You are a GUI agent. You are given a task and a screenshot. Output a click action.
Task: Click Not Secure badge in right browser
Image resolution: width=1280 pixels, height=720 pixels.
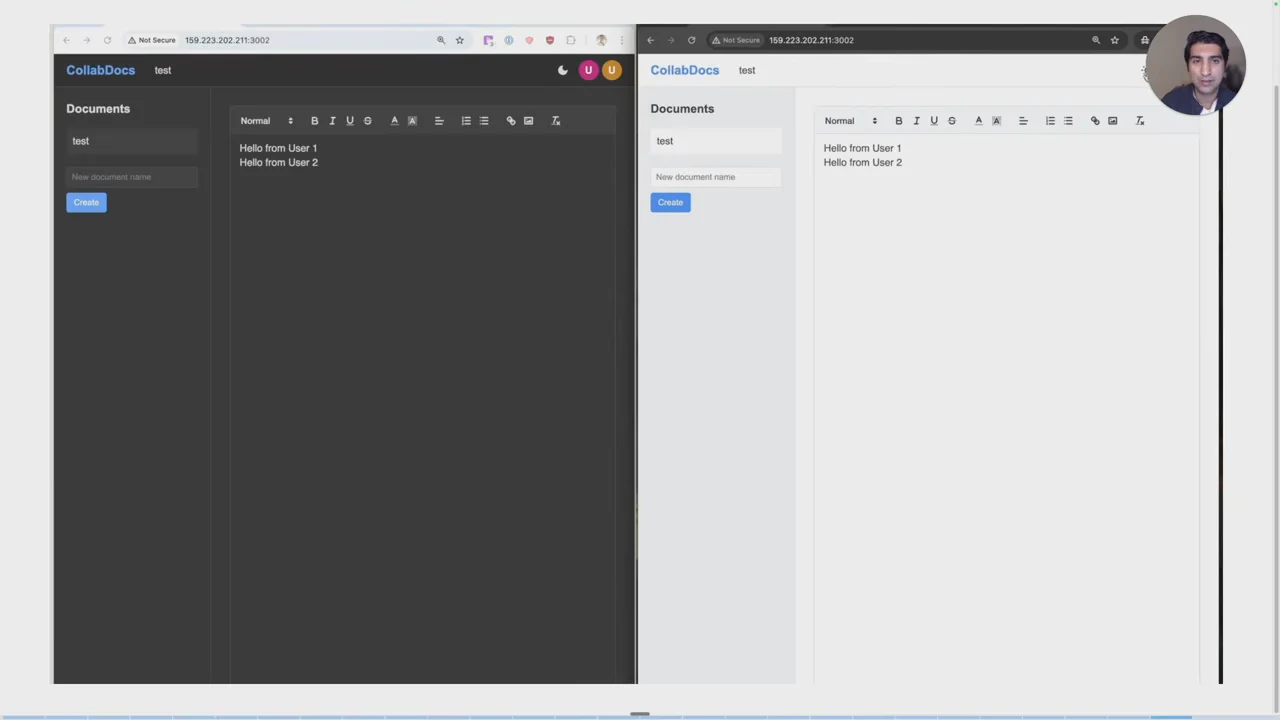point(735,40)
